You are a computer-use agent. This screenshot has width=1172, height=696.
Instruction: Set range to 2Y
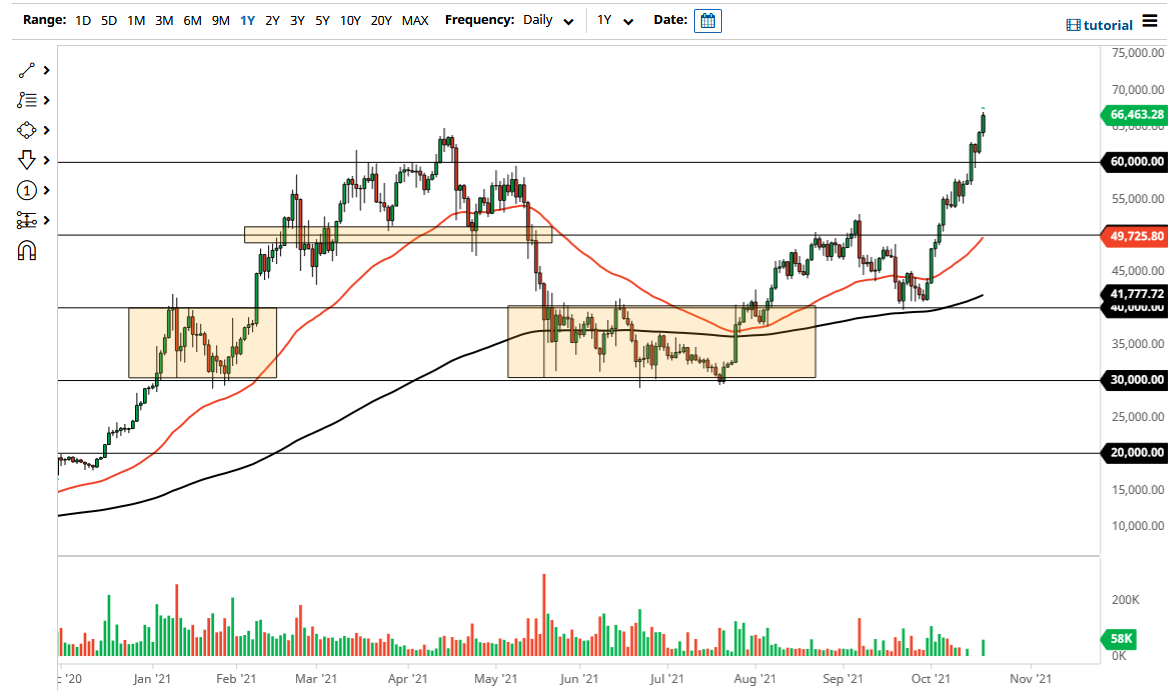point(273,21)
